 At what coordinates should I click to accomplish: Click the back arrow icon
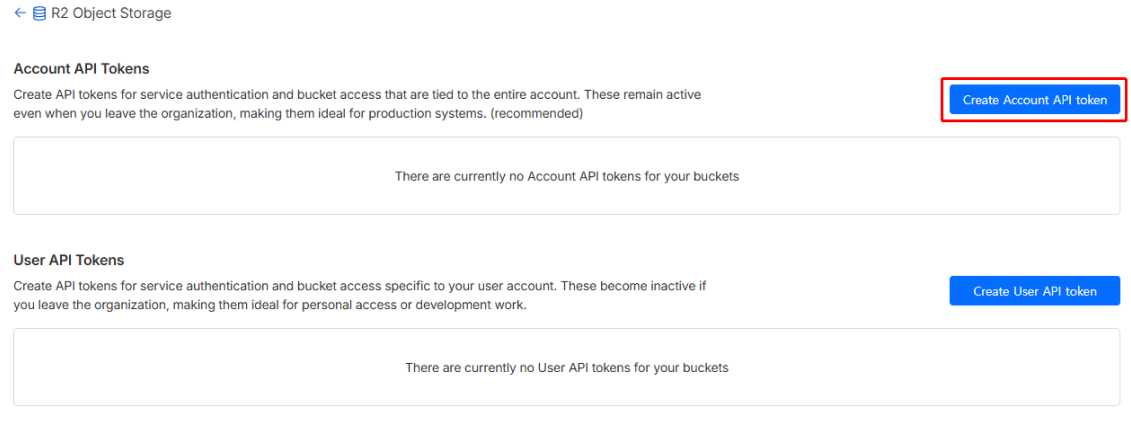(19, 13)
